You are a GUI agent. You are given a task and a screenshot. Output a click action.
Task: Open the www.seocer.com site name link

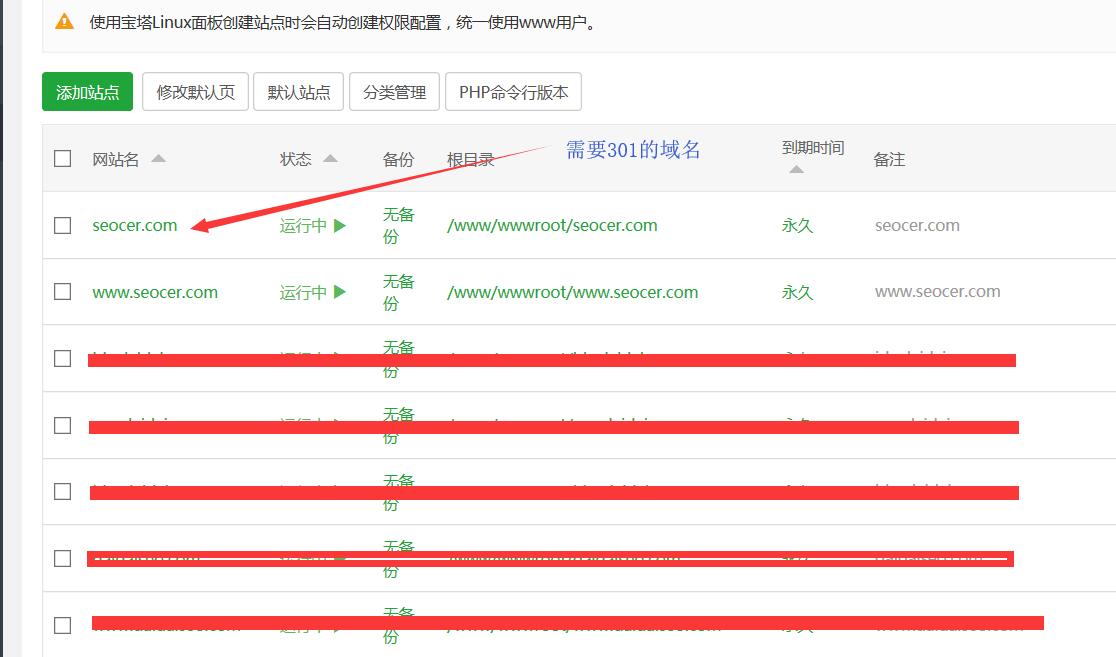pyautogui.click(x=155, y=293)
